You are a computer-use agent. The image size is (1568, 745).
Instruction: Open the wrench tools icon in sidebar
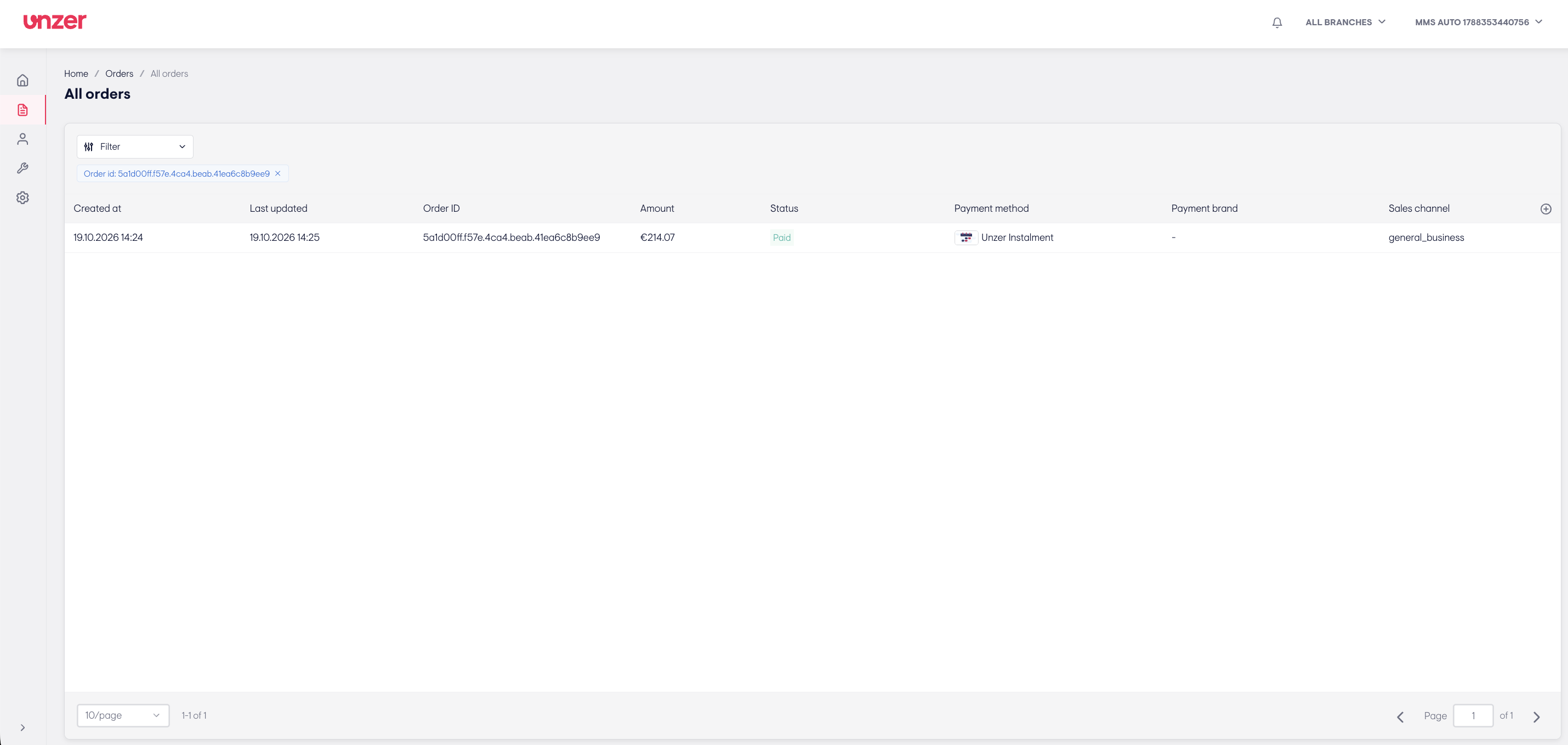[22, 168]
